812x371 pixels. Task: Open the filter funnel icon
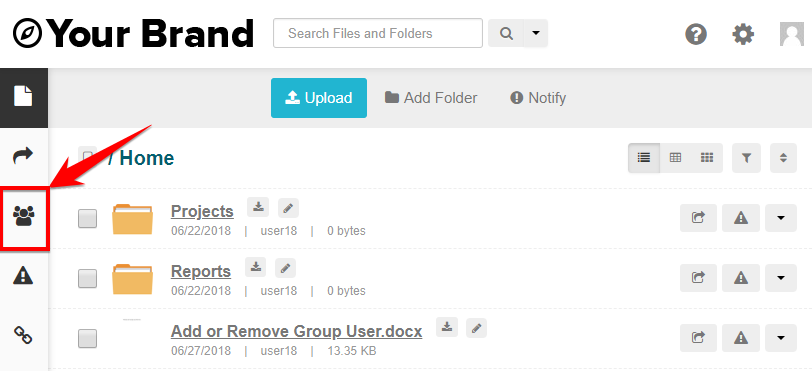pyautogui.click(x=746, y=158)
